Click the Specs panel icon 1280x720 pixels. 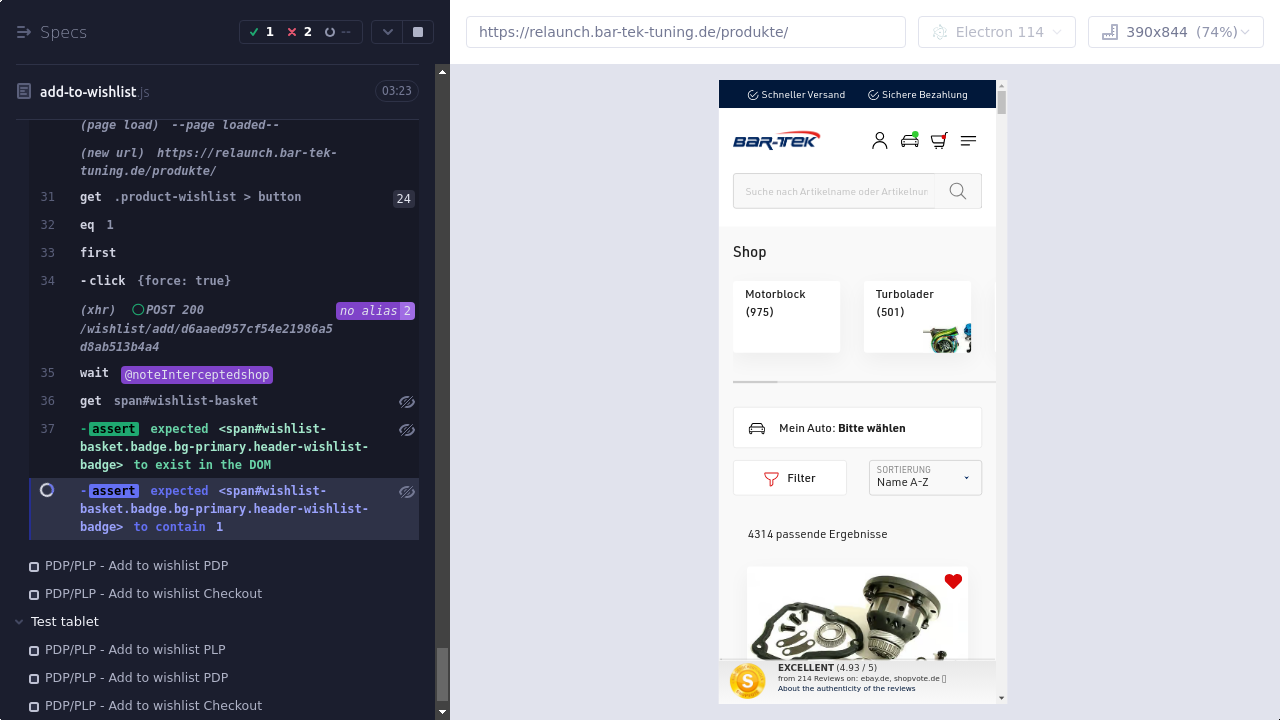(x=24, y=32)
